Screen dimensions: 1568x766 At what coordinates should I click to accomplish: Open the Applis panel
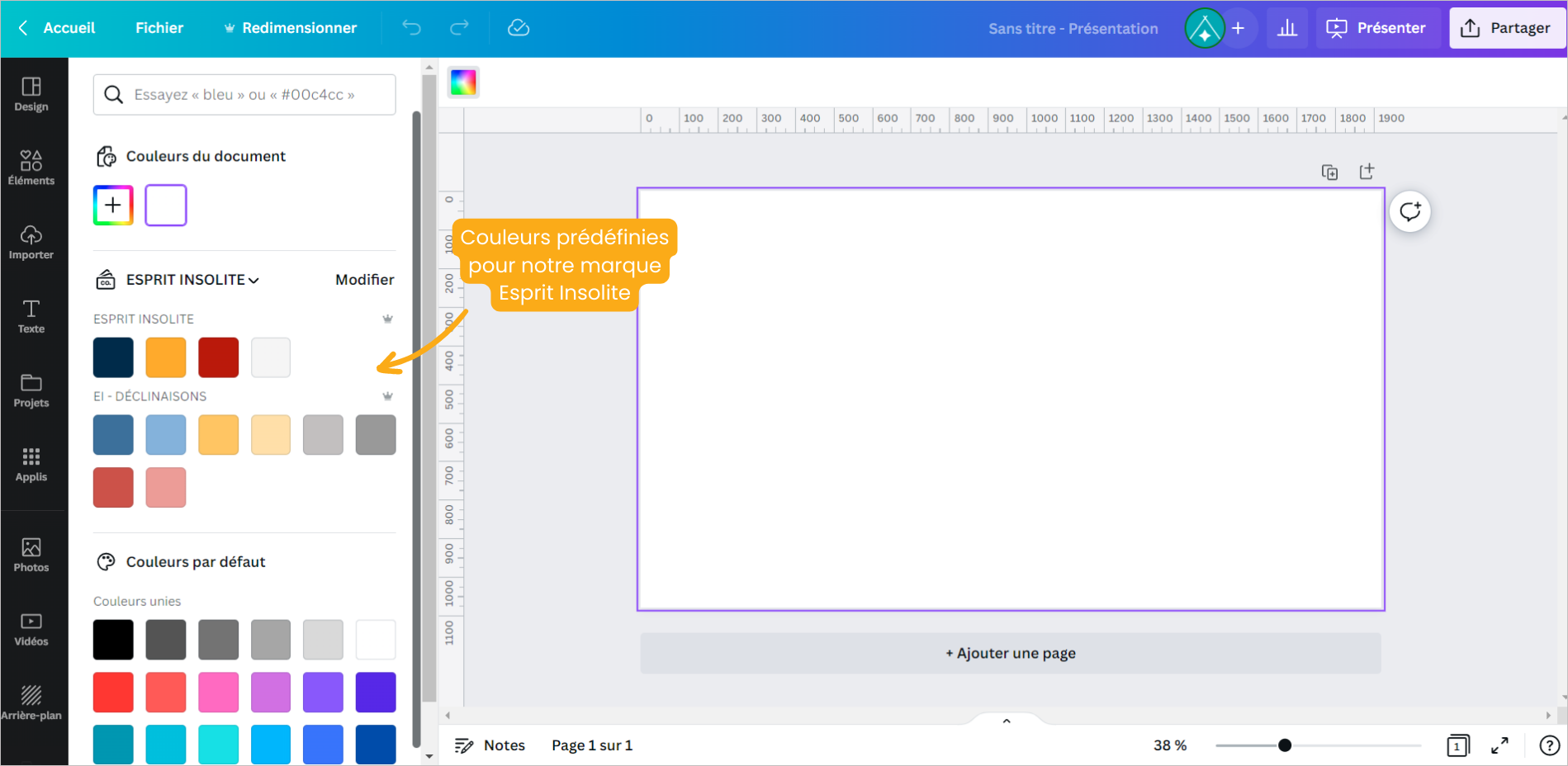(x=31, y=464)
